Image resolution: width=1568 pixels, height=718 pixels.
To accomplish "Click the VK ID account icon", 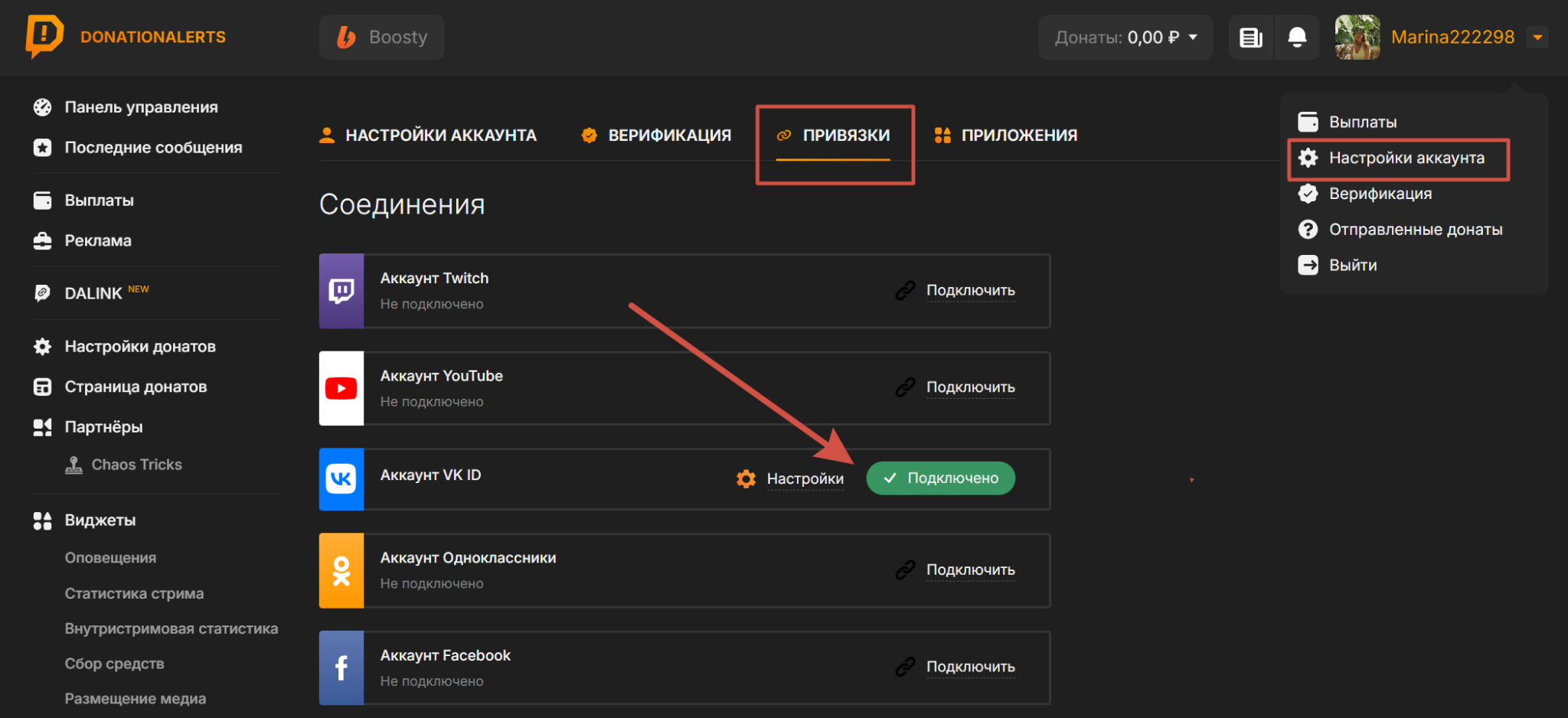I will tap(341, 479).
